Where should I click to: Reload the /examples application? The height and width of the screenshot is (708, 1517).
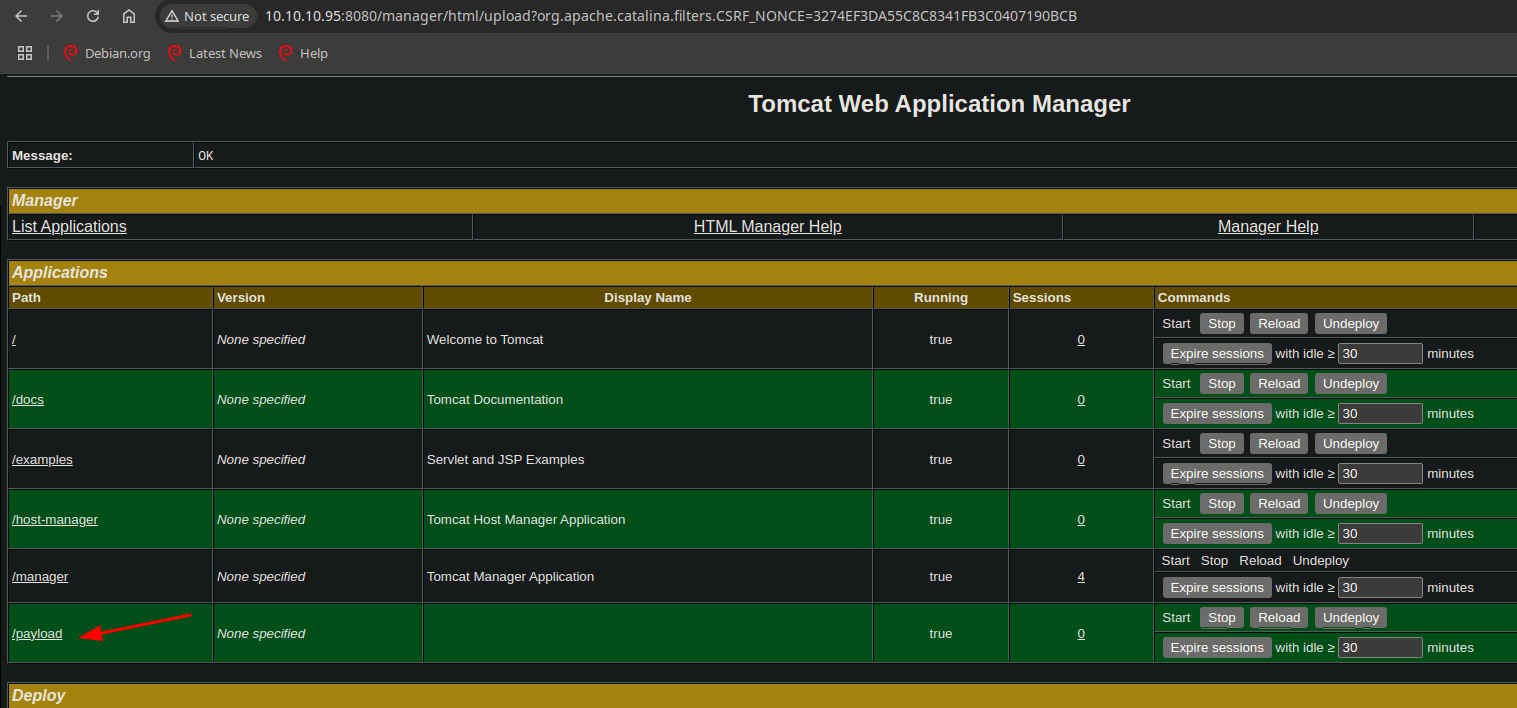point(1279,443)
